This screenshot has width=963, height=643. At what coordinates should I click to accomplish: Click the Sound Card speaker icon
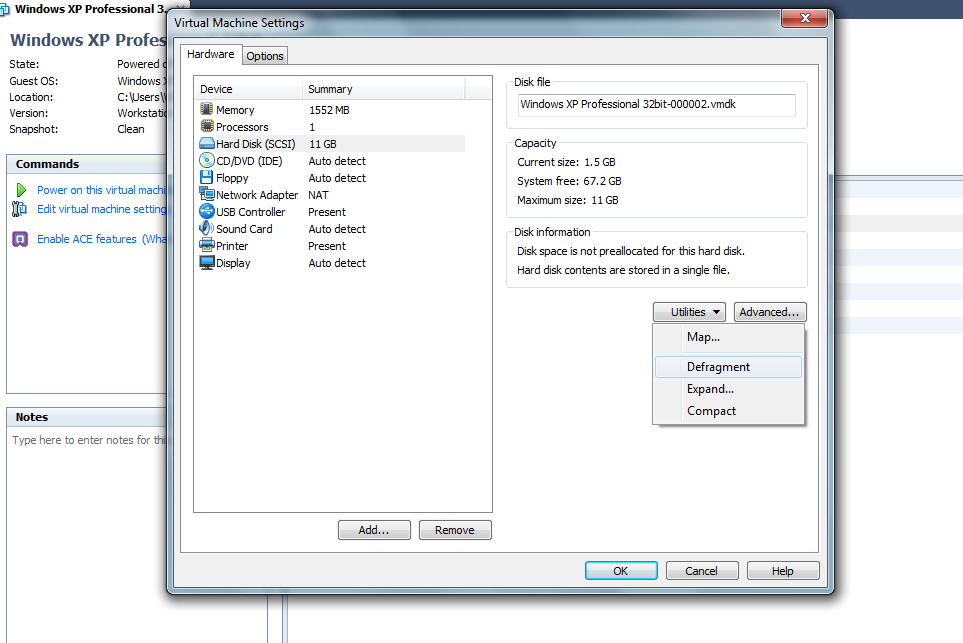206,228
